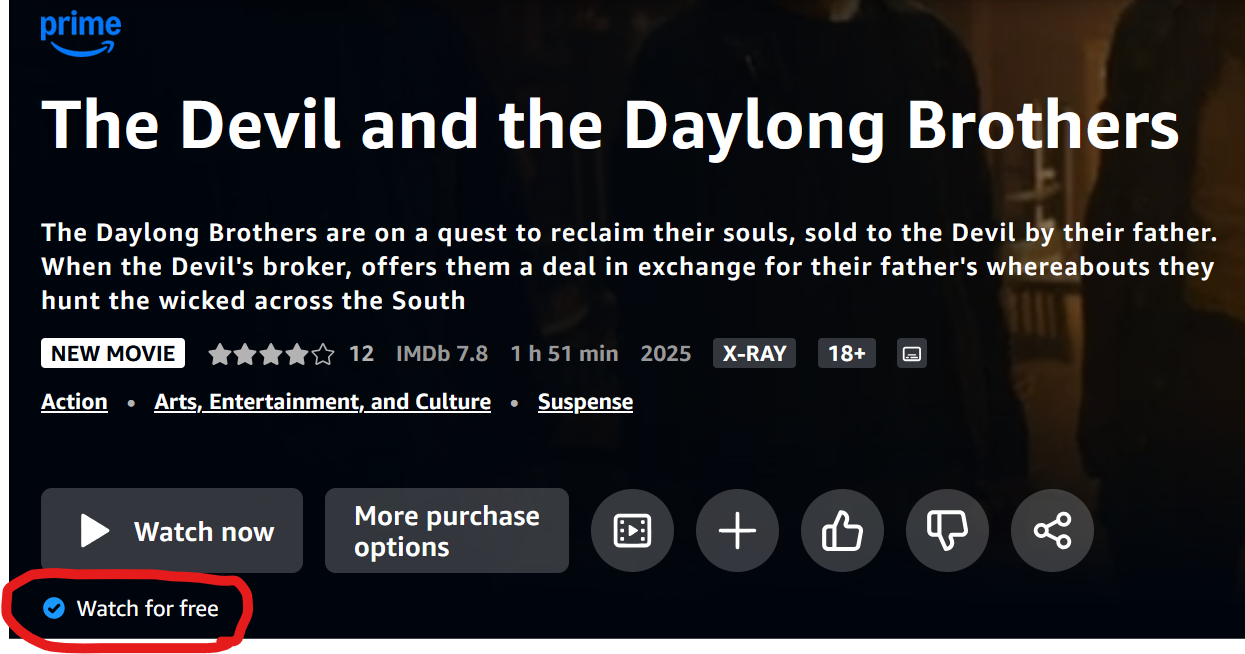This screenshot has width=1245, height=654.
Task: Click the fourth rating star
Action: click(x=296, y=353)
